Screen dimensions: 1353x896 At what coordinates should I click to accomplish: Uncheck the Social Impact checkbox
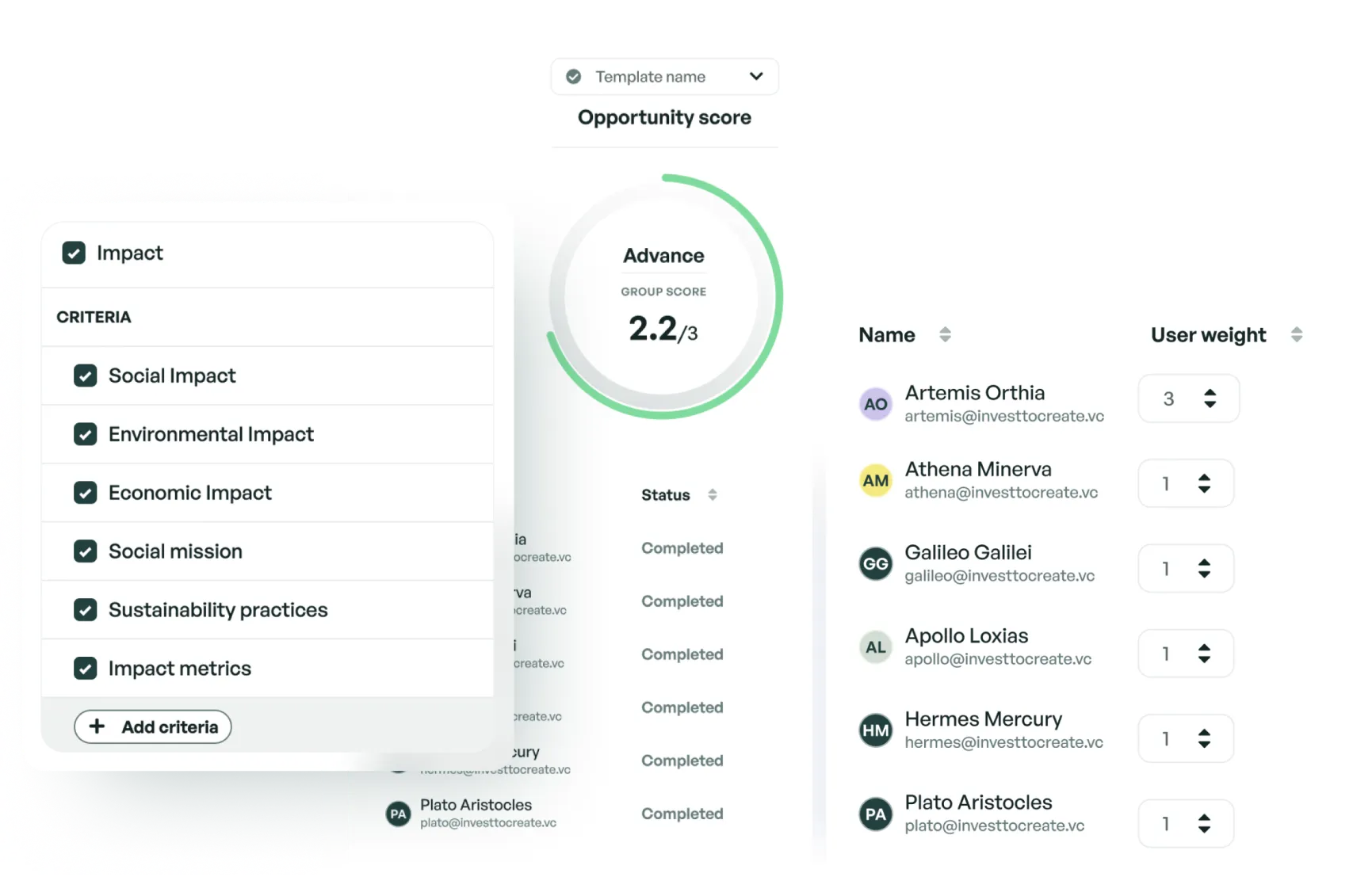coord(86,376)
